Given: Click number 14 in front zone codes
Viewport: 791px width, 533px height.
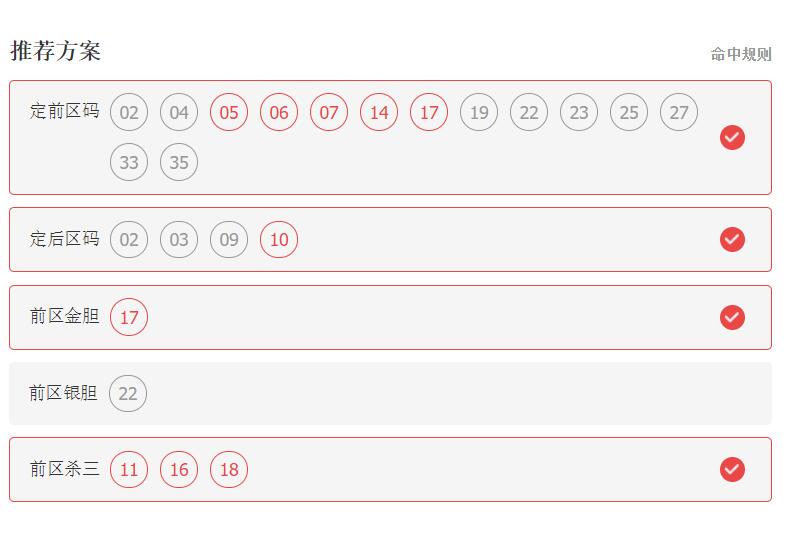Looking at the screenshot, I should coord(378,112).
